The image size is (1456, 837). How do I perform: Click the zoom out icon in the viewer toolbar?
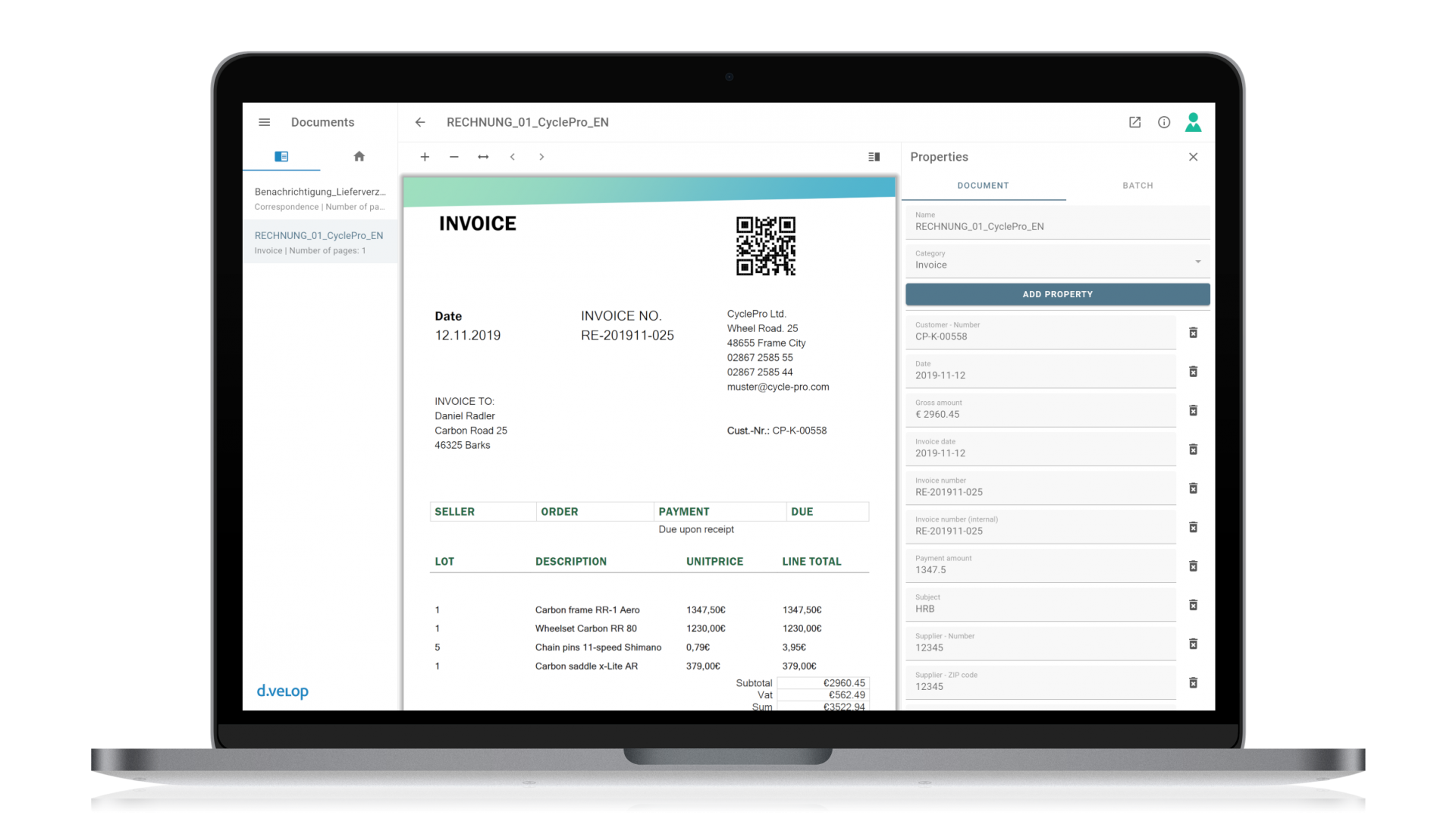[x=454, y=157]
